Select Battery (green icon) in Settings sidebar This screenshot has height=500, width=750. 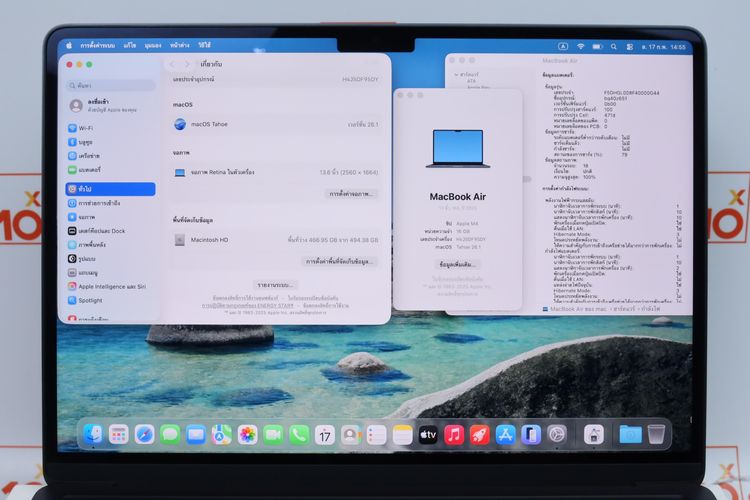tap(110, 170)
